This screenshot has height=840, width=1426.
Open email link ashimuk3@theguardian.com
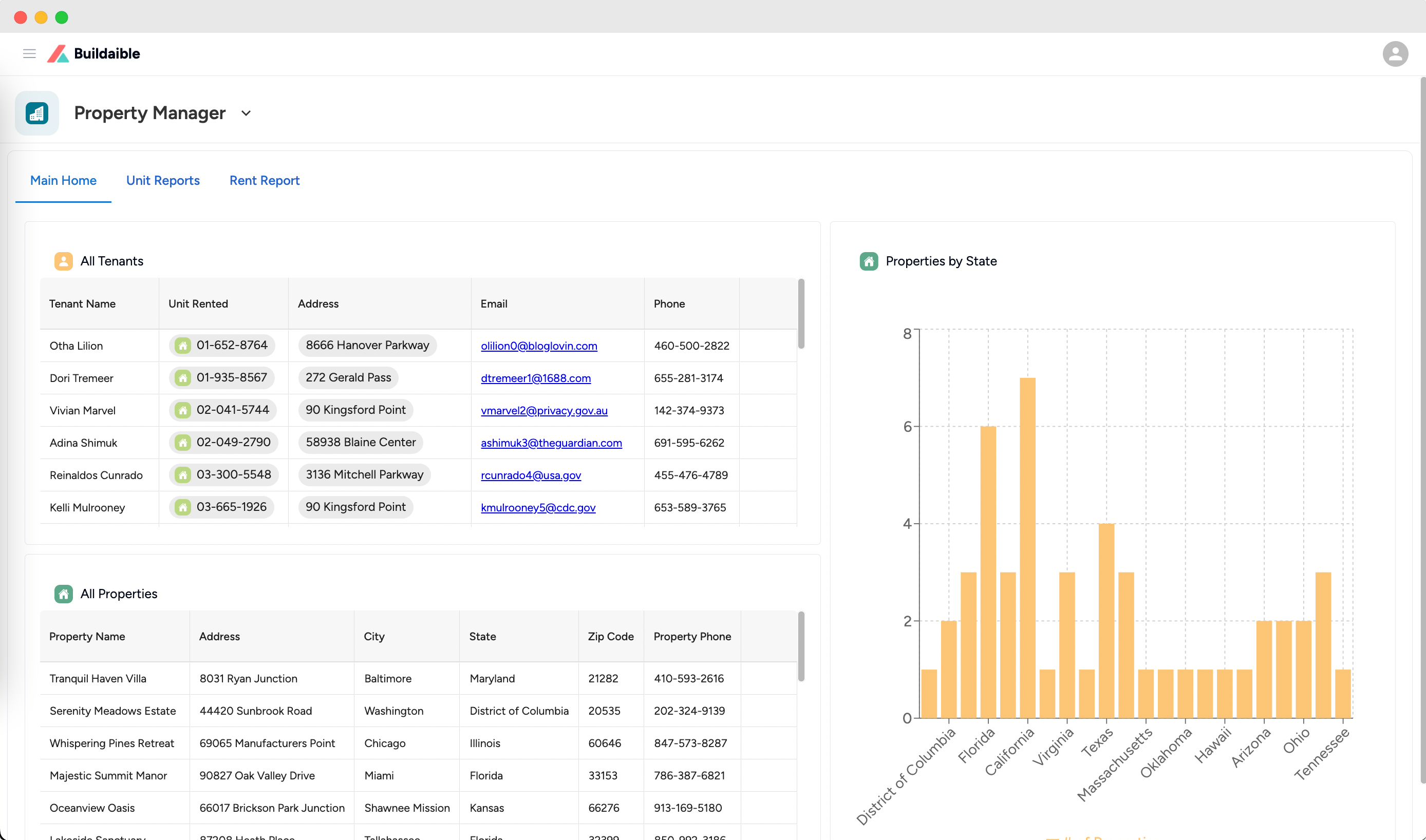click(551, 443)
